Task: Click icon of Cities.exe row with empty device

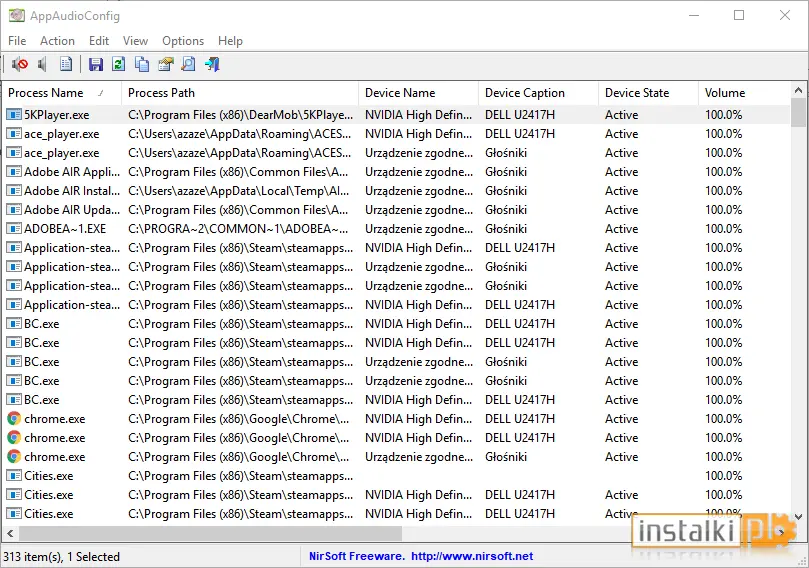Action: pos(14,476)
